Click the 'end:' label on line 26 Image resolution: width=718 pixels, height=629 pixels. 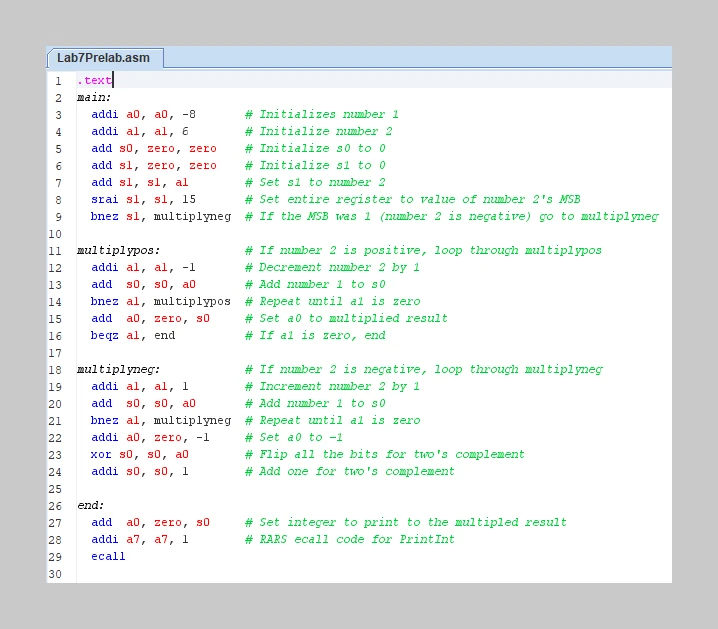click(x=91, y=505)
